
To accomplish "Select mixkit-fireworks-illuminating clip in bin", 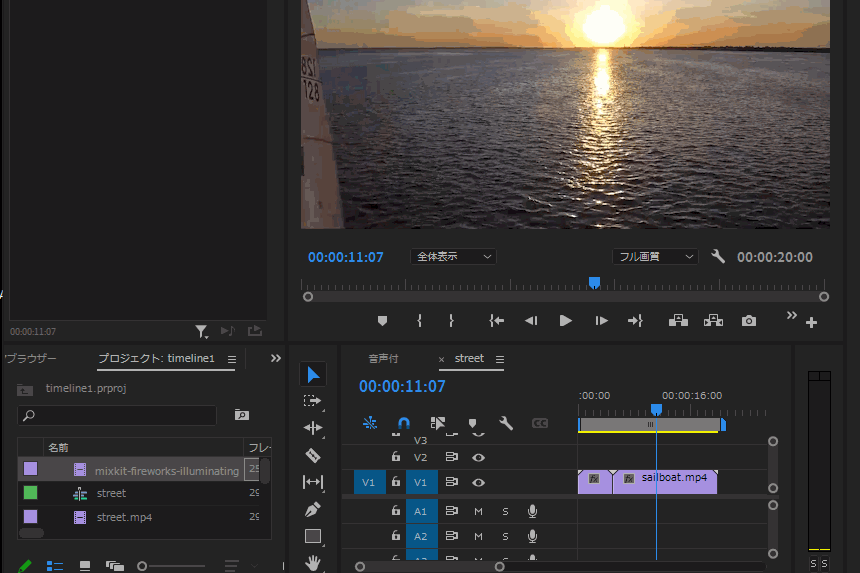I will [x=167, y=470].
